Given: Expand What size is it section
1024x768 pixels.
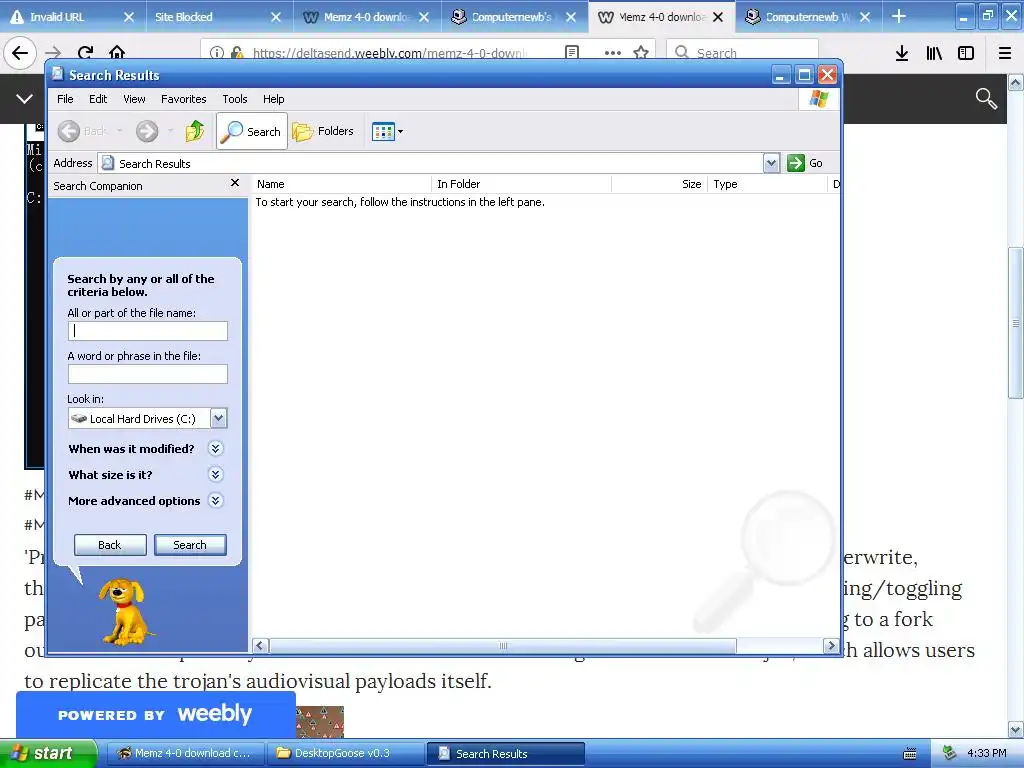Looking at the screenshot, I should (216, 474).
